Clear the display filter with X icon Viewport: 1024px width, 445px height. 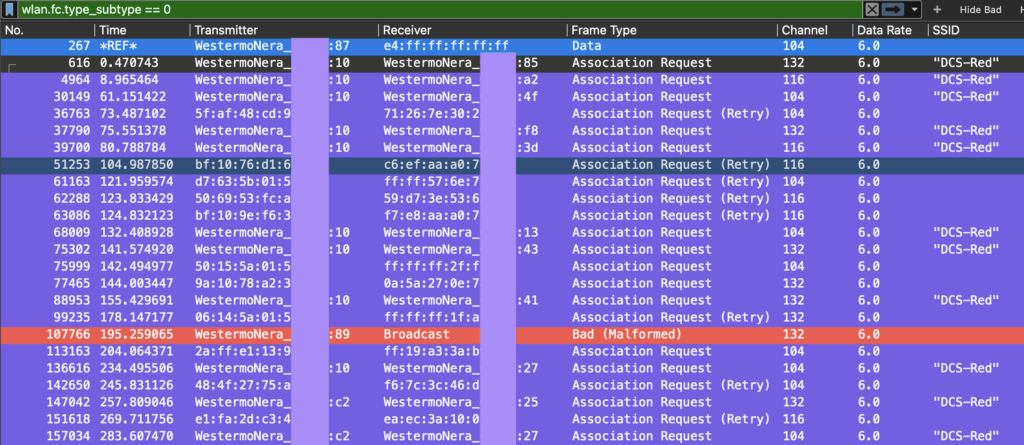tap(872, 9)
